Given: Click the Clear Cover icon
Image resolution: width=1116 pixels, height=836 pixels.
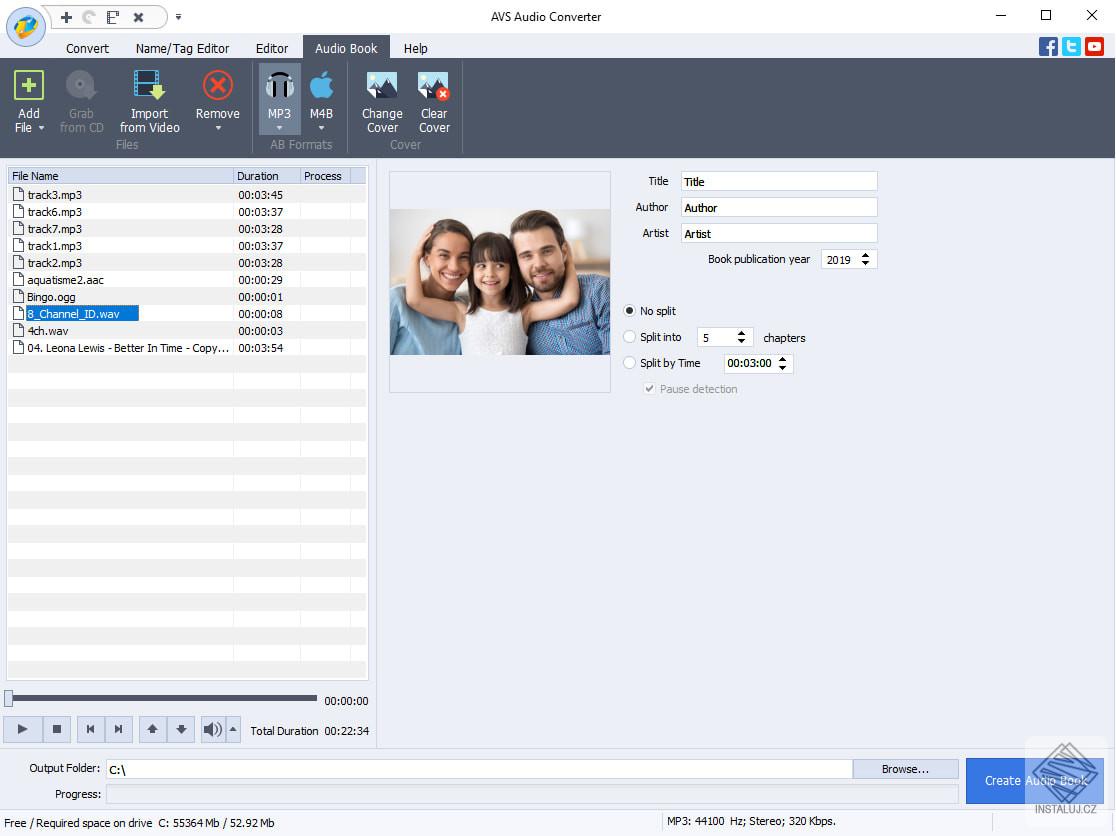Looking at the screenshot, I should click(434, 87).
